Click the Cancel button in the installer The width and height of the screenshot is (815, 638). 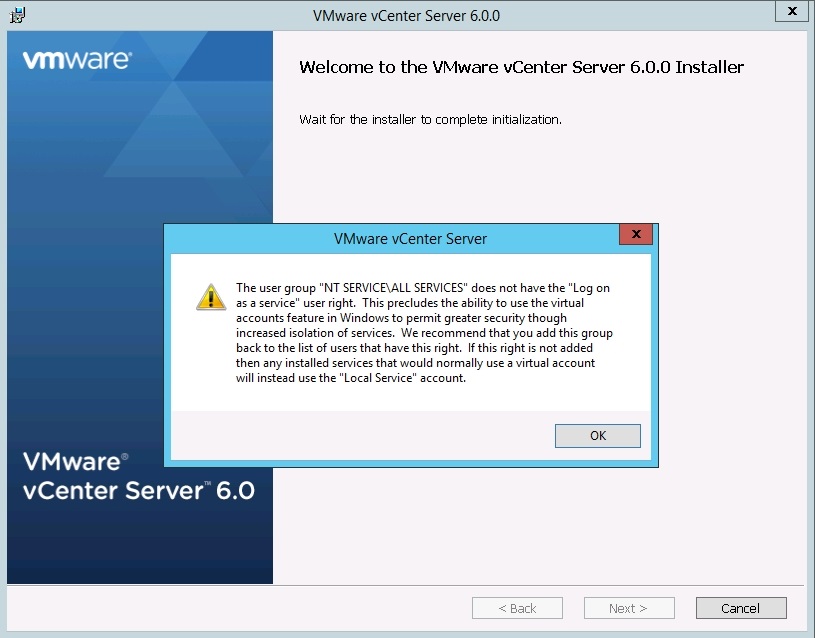point(740,608)
